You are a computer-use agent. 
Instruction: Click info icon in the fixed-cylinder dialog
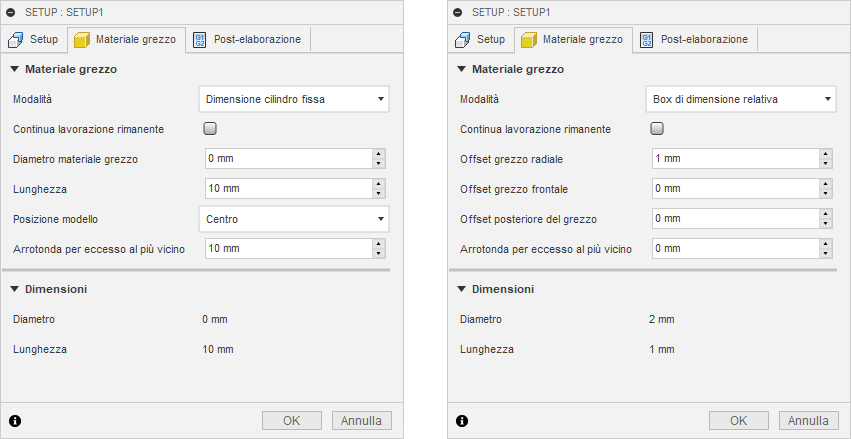coord(15,420)
